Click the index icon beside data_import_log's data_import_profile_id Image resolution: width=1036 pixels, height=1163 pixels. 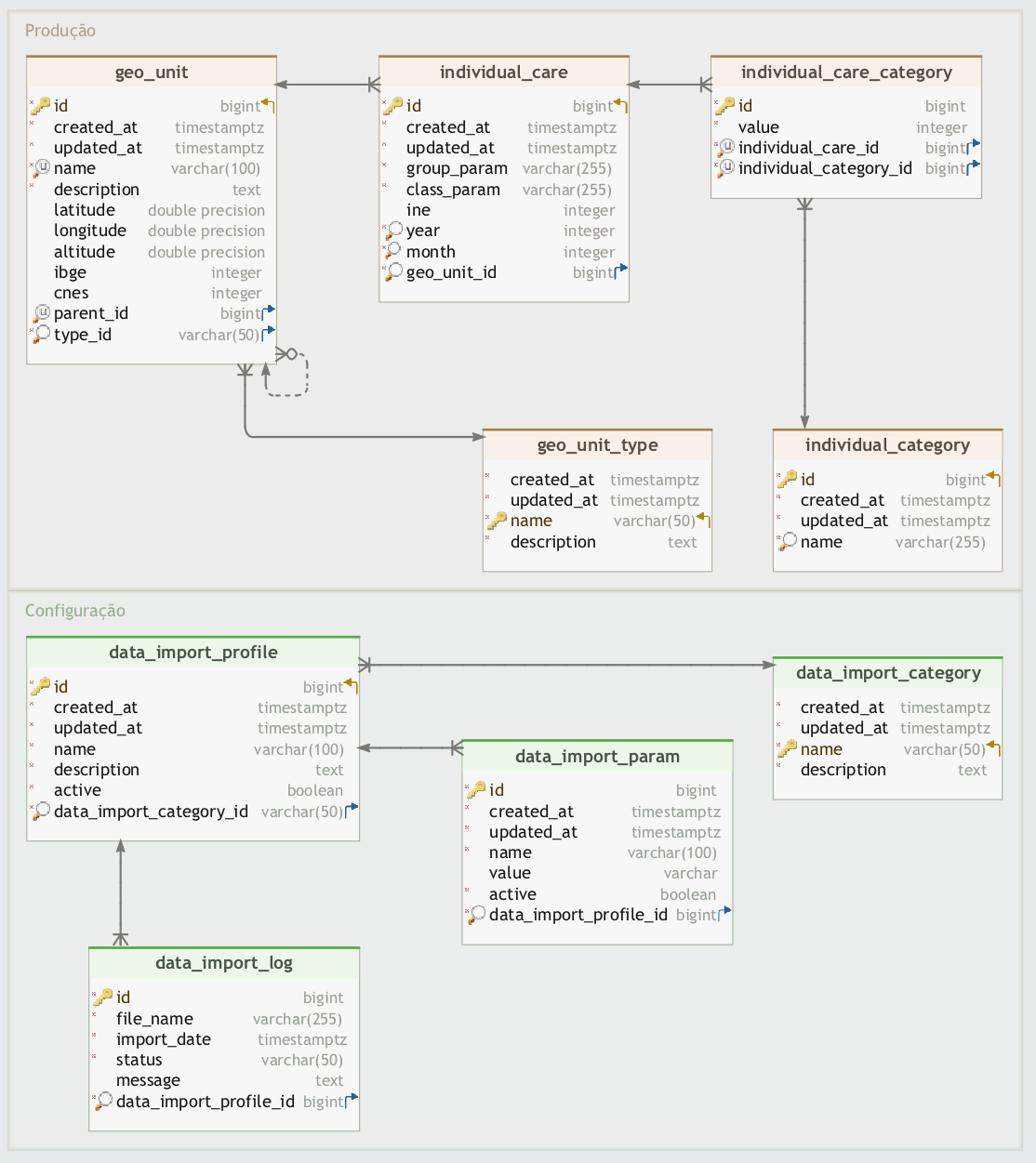(103, 1102)
